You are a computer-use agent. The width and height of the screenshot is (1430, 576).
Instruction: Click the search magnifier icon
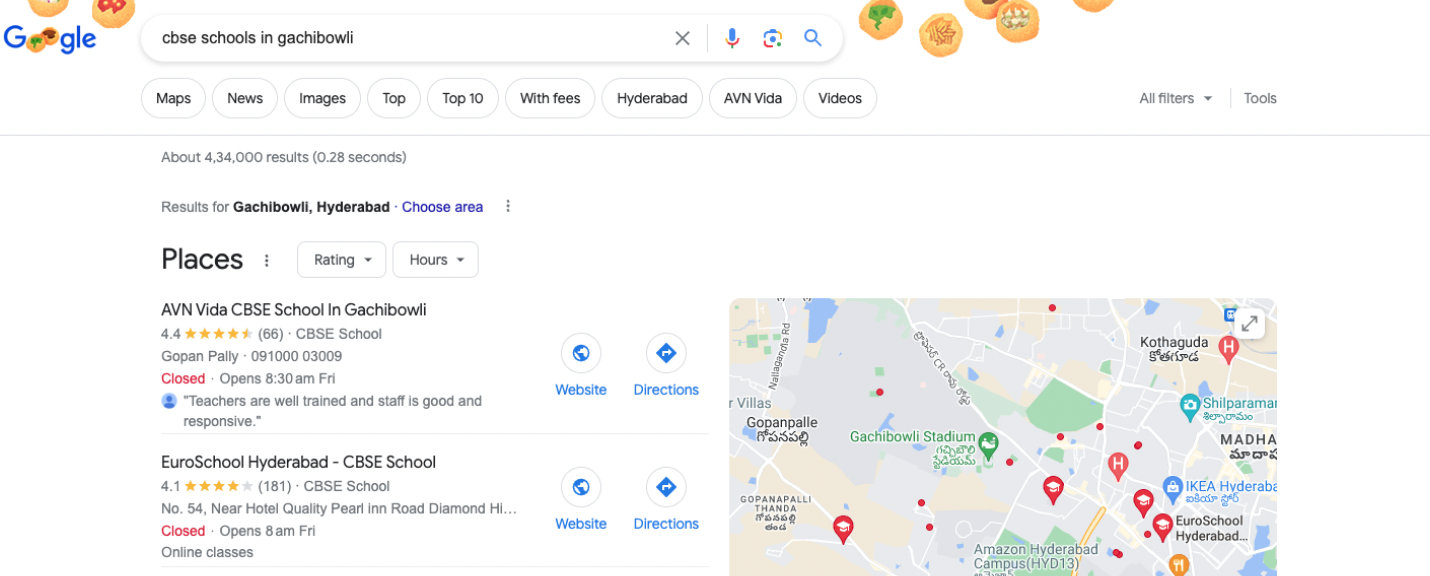pyautogui.click(x=812, y=37)
